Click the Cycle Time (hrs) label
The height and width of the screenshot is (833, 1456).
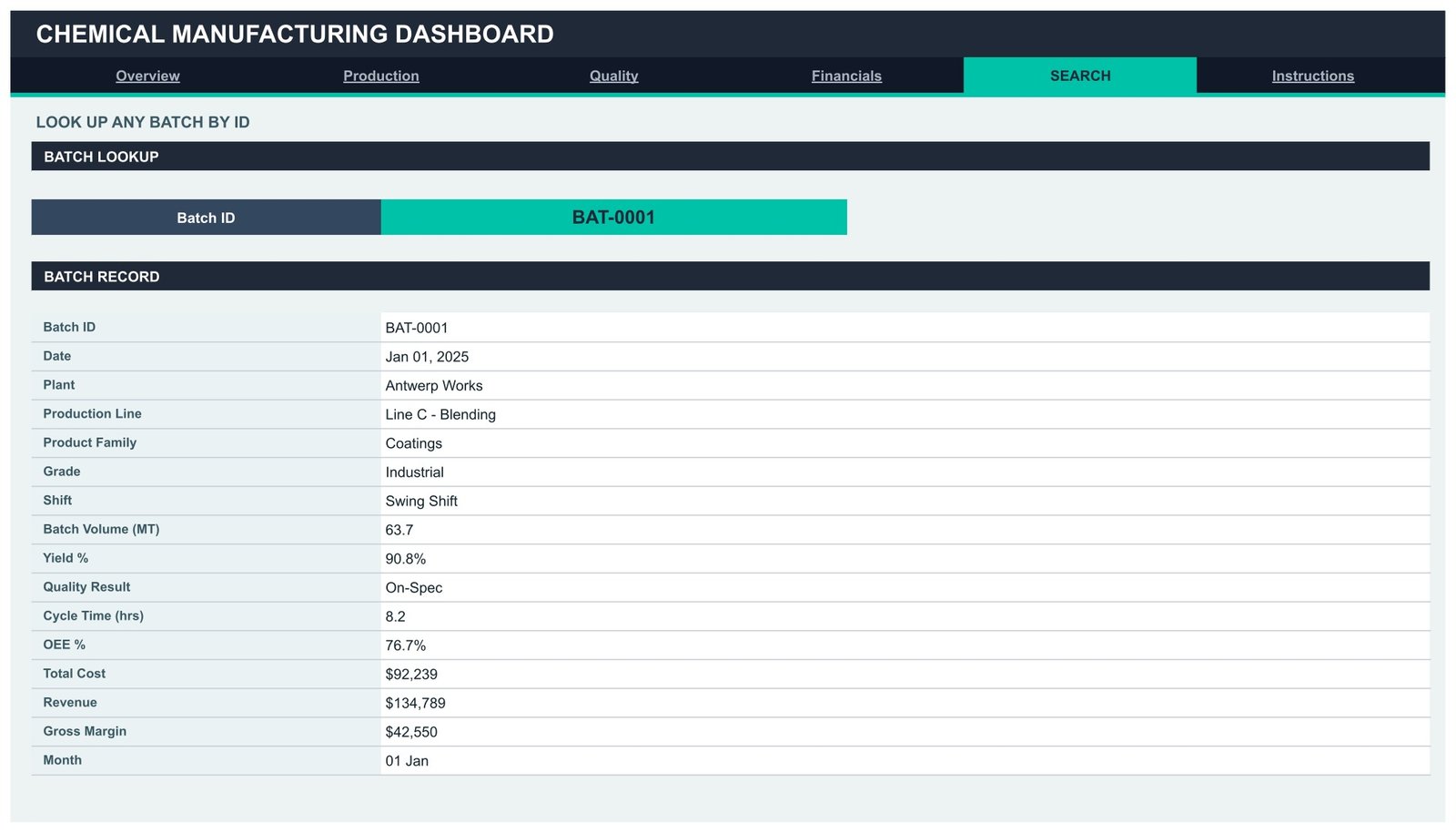pyautogui.click(x=207, y=616)
